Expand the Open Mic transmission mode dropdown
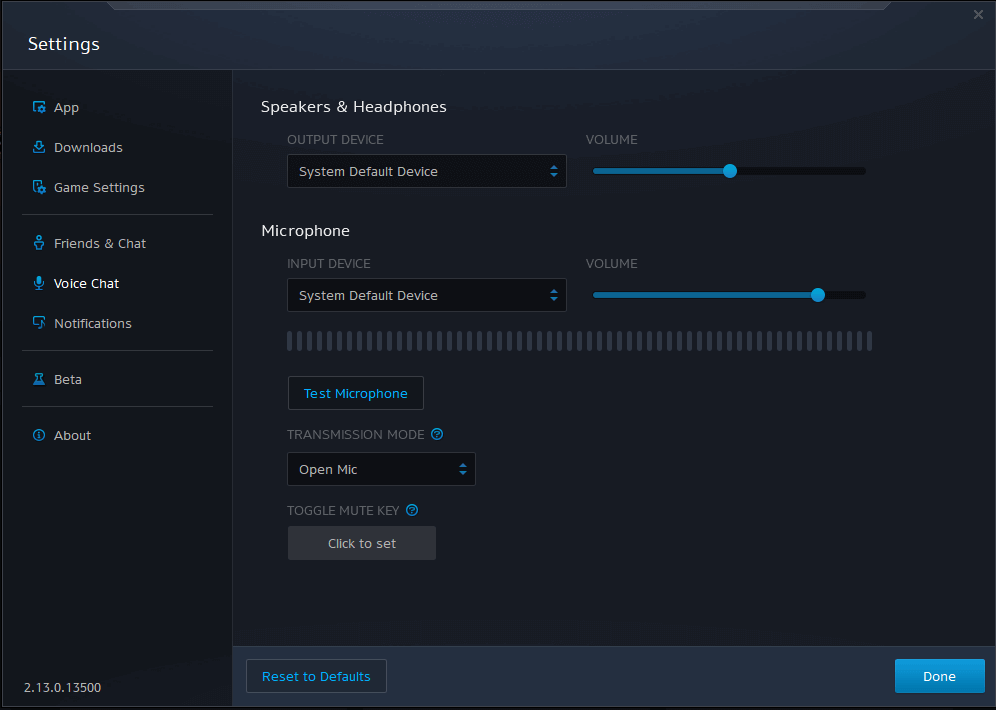Viewport: 996px width, 710px height. (380, 470)
